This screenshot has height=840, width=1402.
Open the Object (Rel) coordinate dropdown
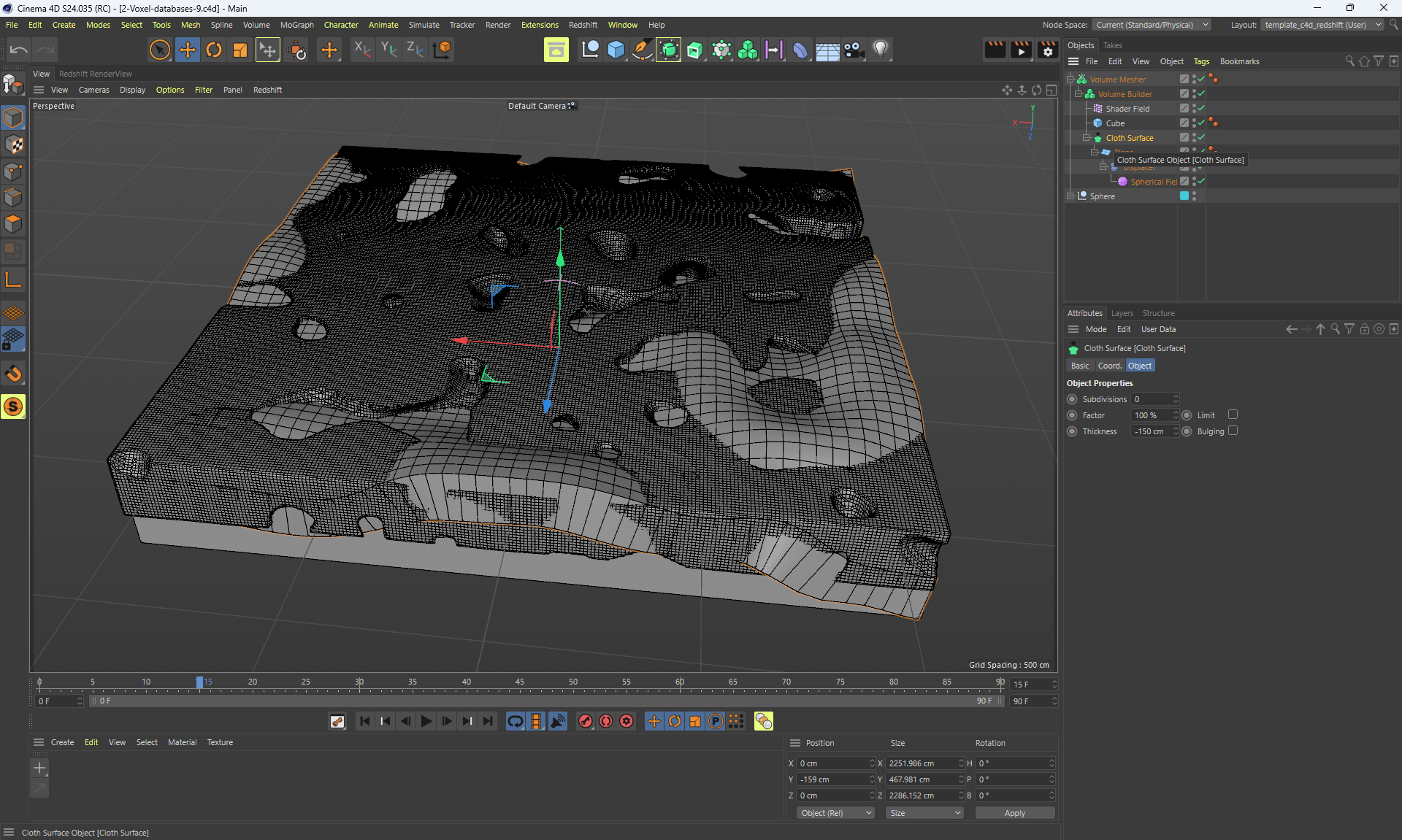coord(835,813)
